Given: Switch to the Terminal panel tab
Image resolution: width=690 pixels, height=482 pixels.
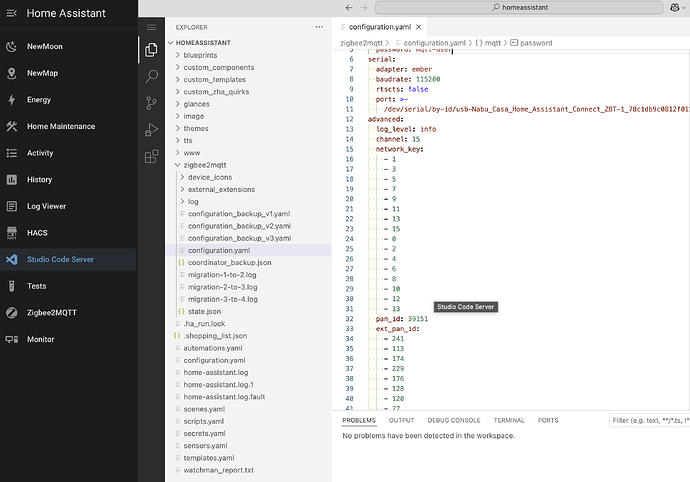Looking at the screenshot, I should [x=508, y=421].
